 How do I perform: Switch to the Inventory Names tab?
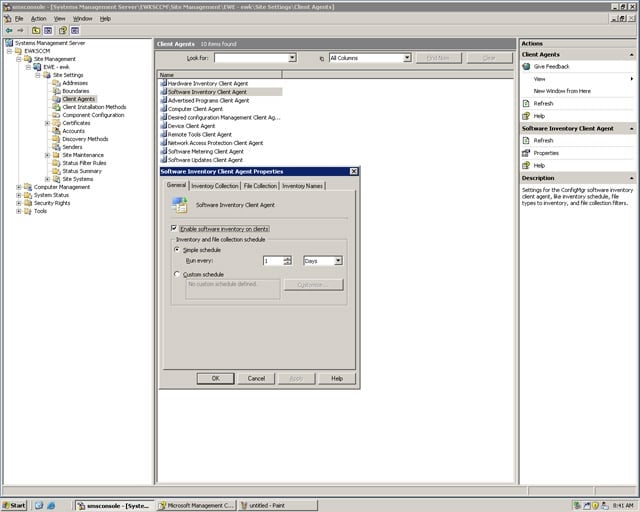[x=302, y=186]
